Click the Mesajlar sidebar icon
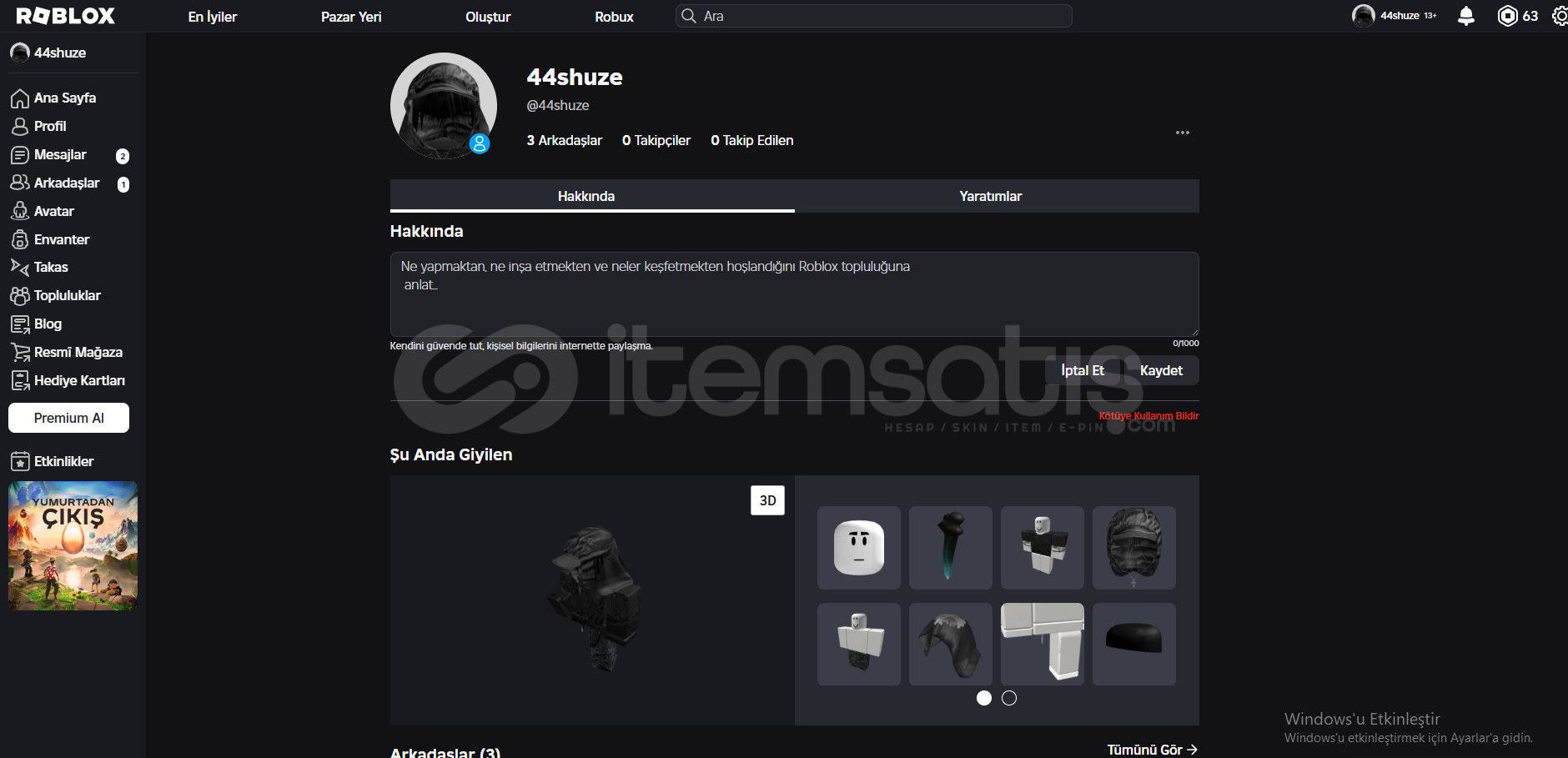The image size is (1568, 758). (20, 155)
